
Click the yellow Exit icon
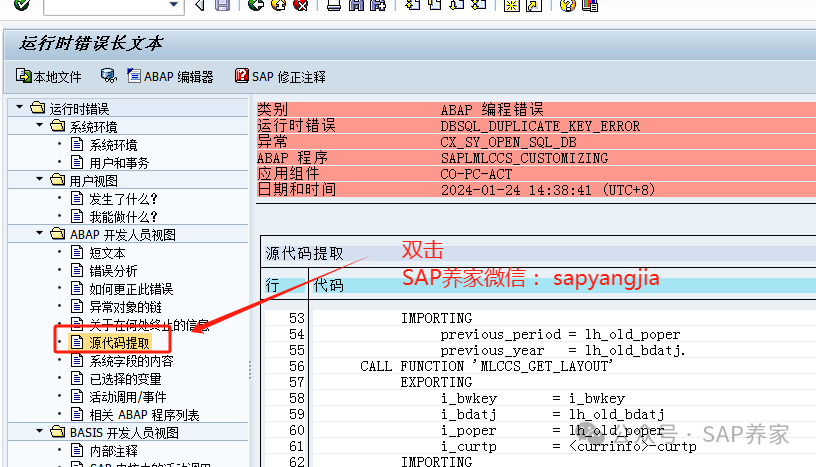(x=278, y=5)
